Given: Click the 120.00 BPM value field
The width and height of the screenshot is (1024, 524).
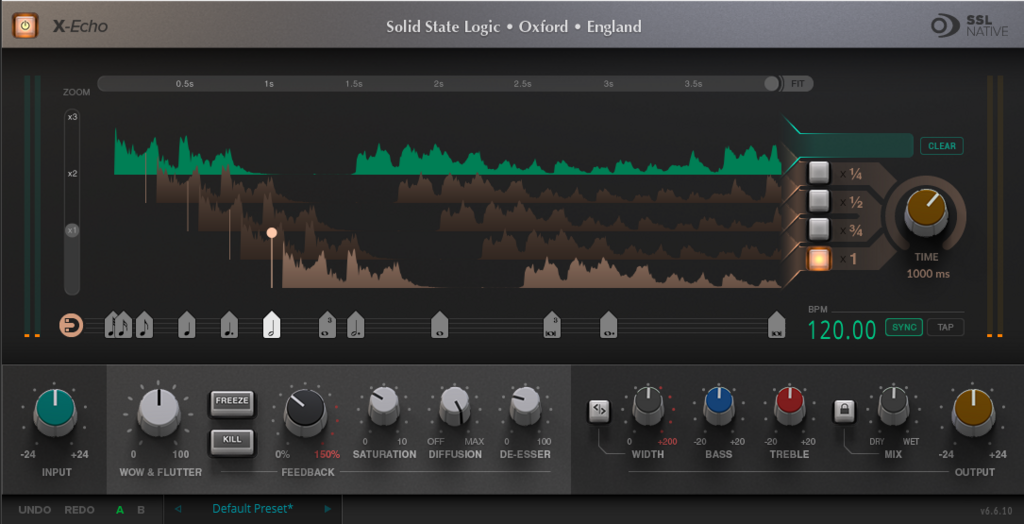Looking at the screenshot, I should (842, 330).
